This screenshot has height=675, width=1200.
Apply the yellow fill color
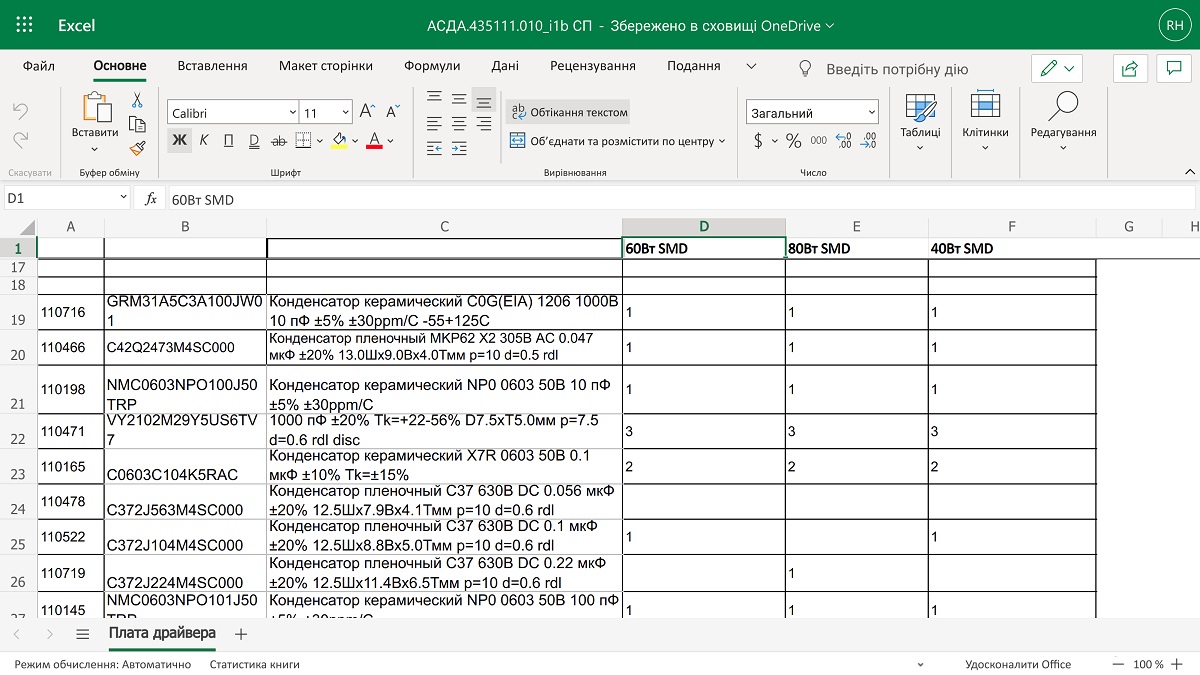click(339, 141)
